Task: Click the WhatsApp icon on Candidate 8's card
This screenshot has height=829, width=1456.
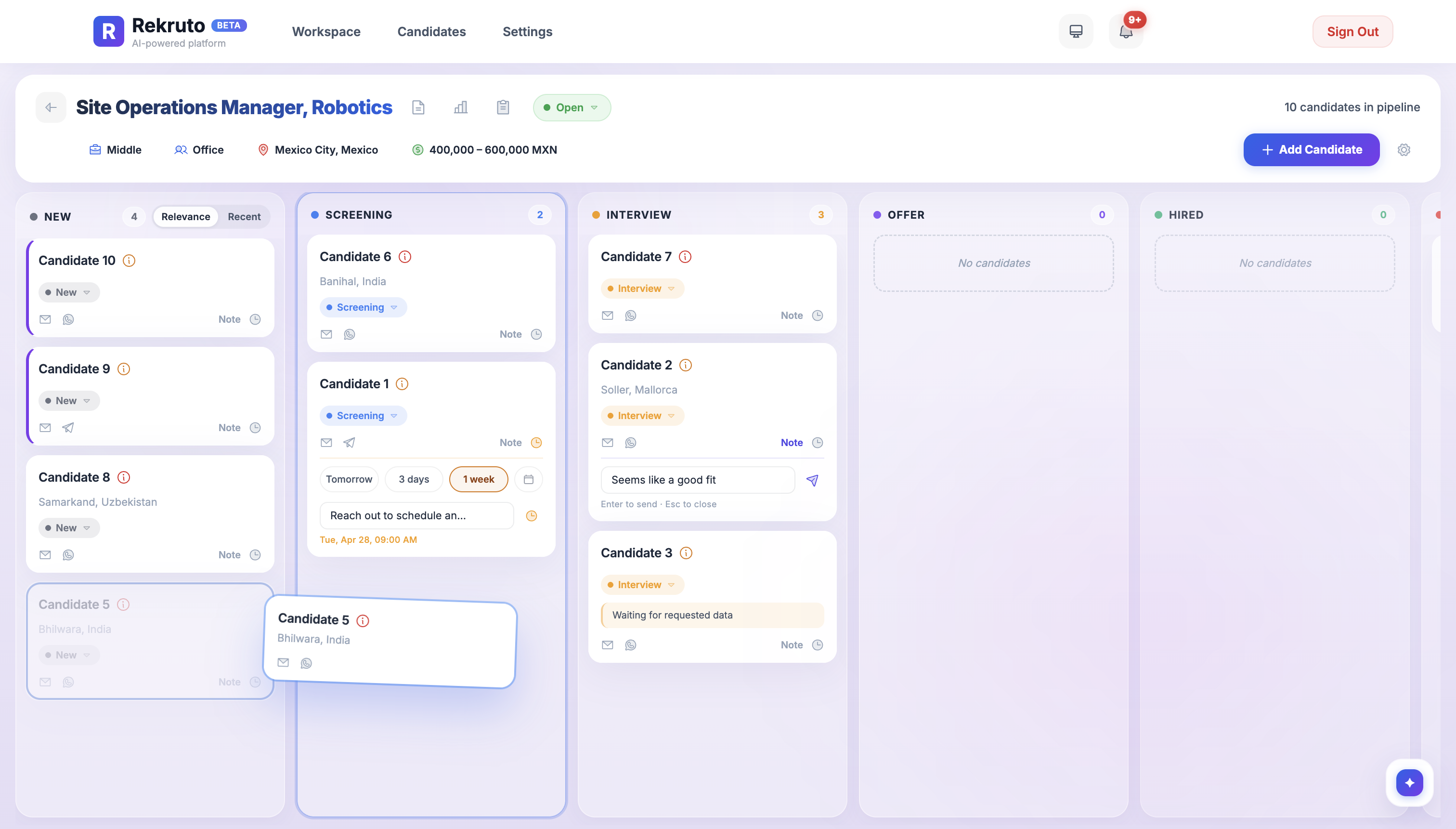Action: (68, 554)
